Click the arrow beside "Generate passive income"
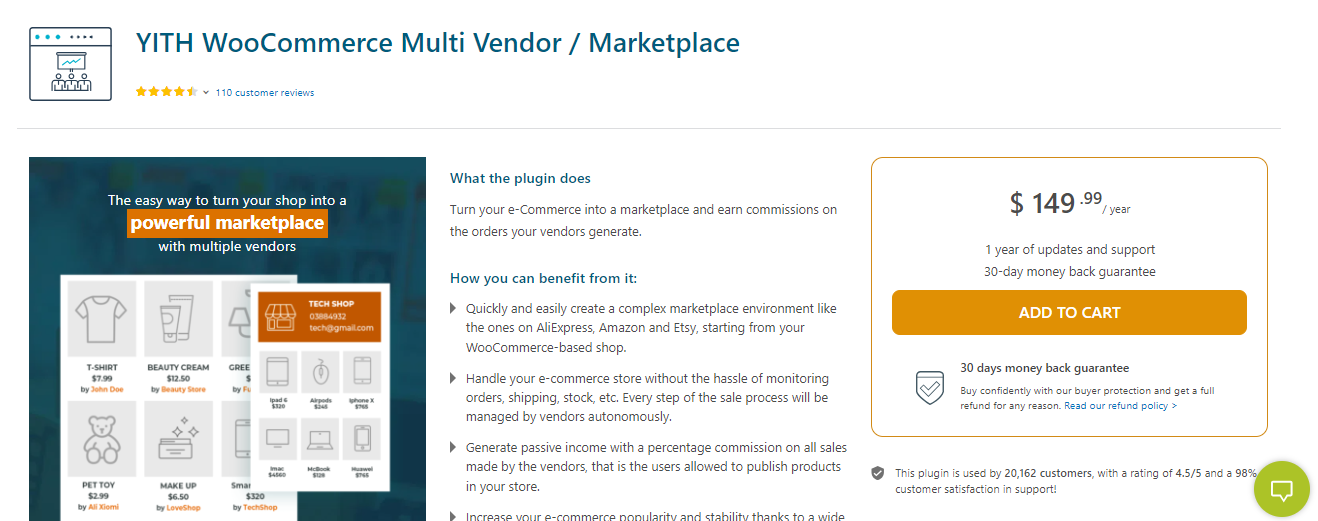Viewport: 1318px width, 521px height. tap(454, 449)
